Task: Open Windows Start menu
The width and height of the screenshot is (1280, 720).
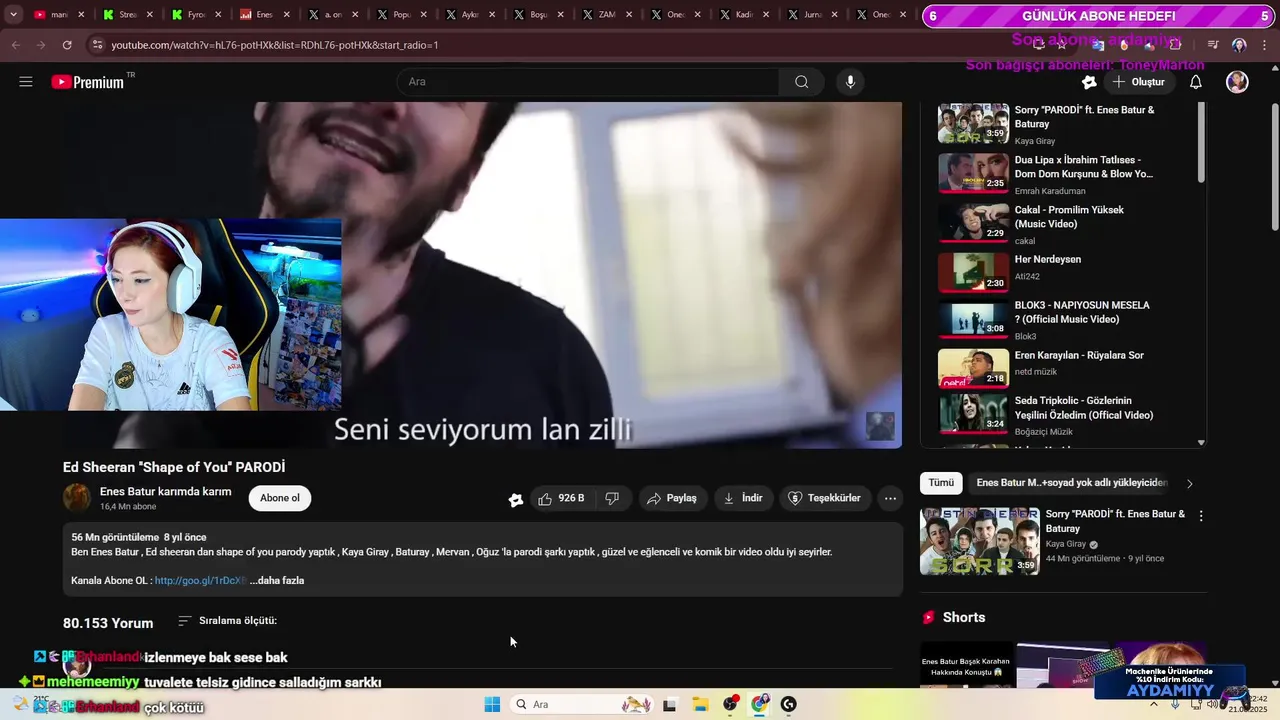Action: [492, 704]
